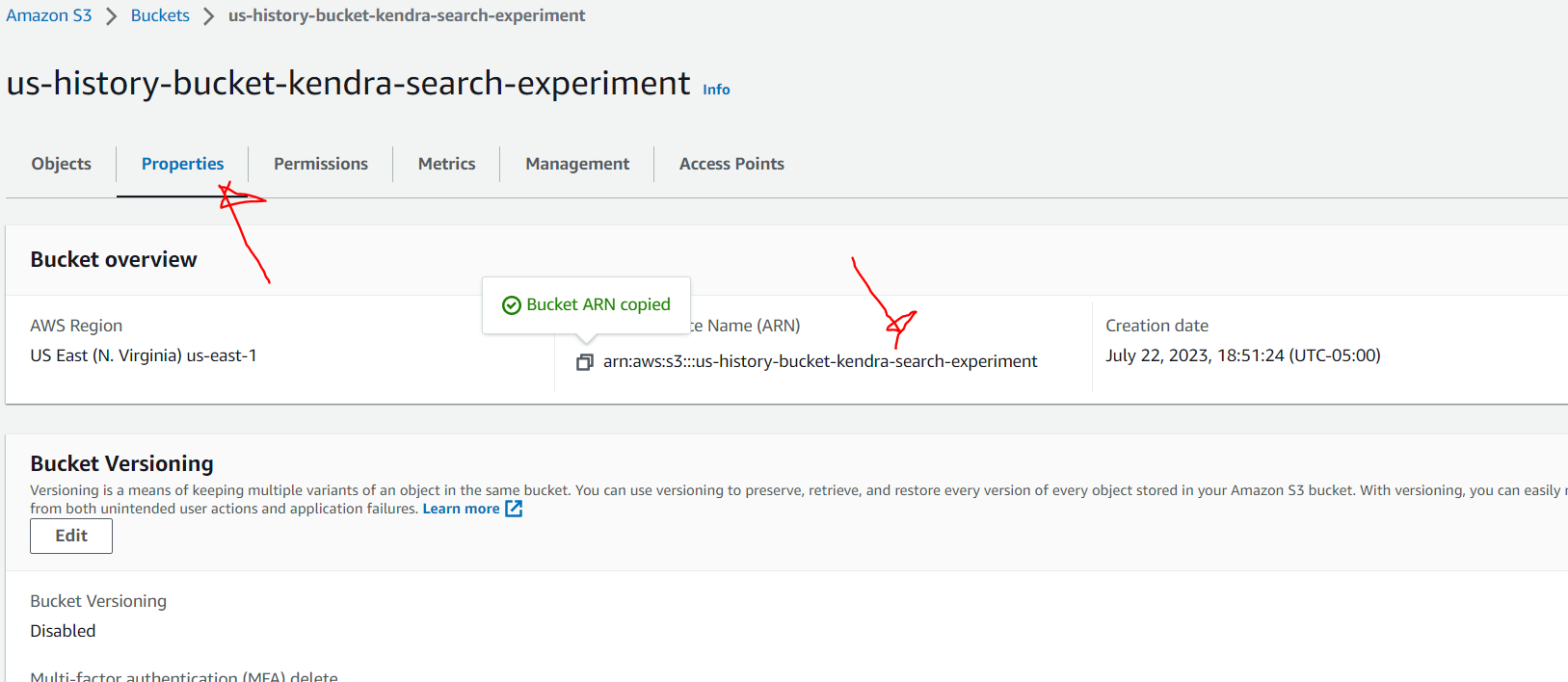Click the bucket name page title

pos(349,84)
